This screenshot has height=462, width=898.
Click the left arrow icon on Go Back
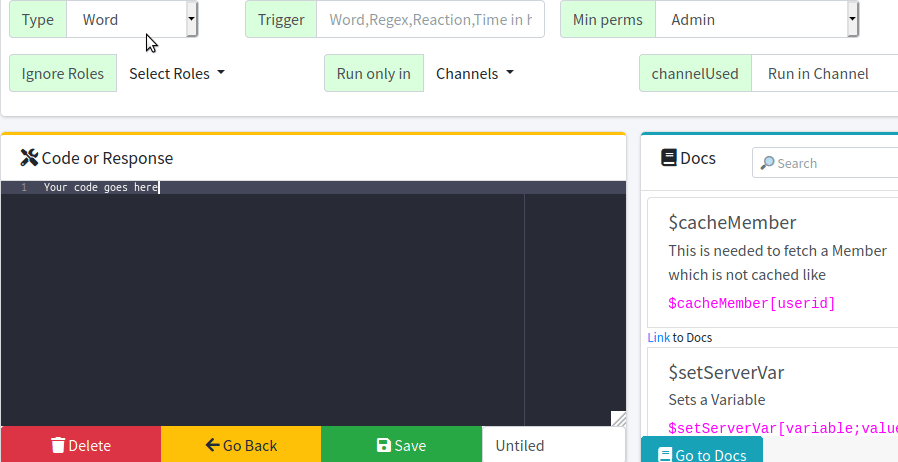[212, 445]
